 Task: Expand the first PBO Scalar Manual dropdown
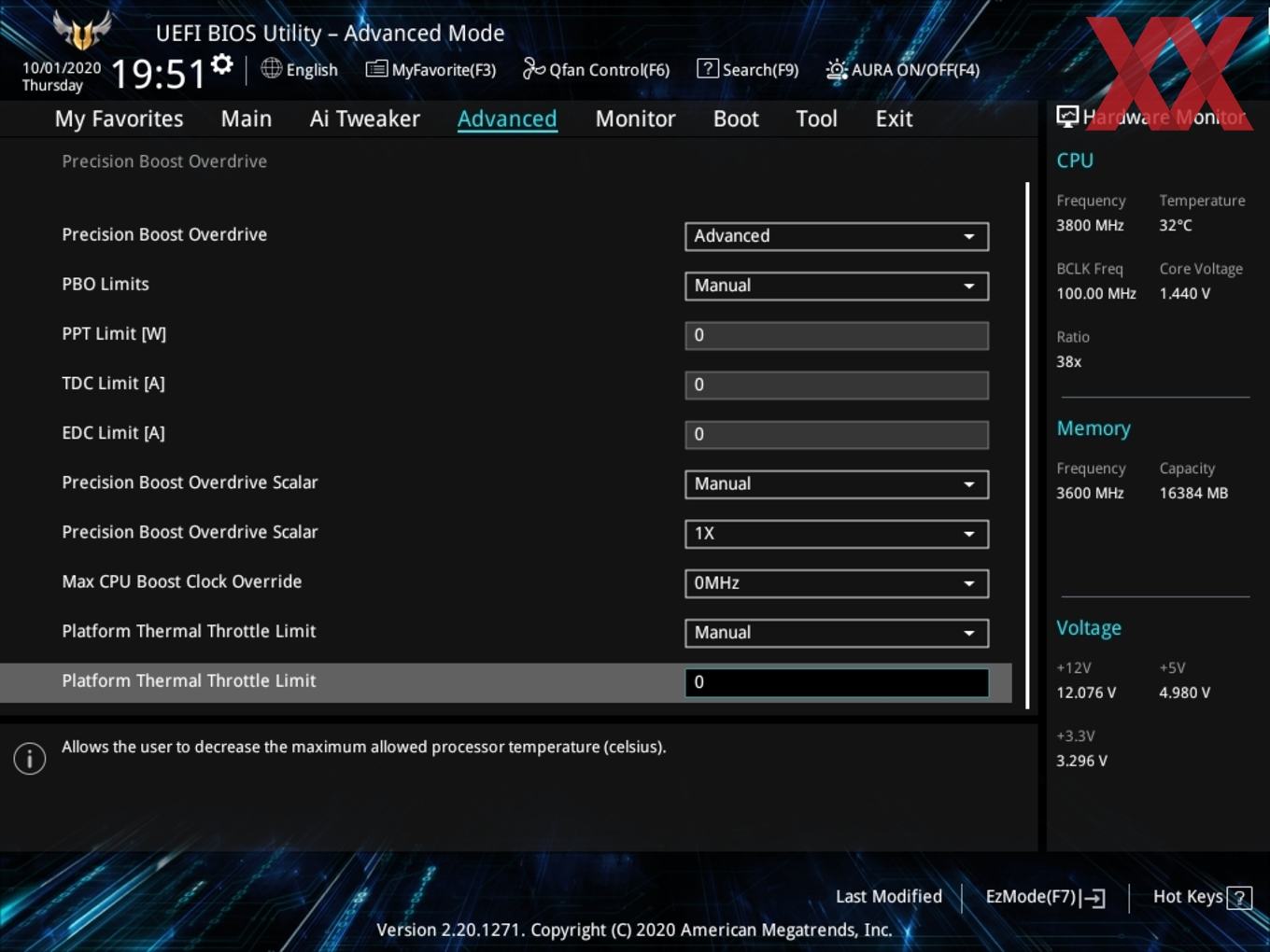(x=837, y=484)
